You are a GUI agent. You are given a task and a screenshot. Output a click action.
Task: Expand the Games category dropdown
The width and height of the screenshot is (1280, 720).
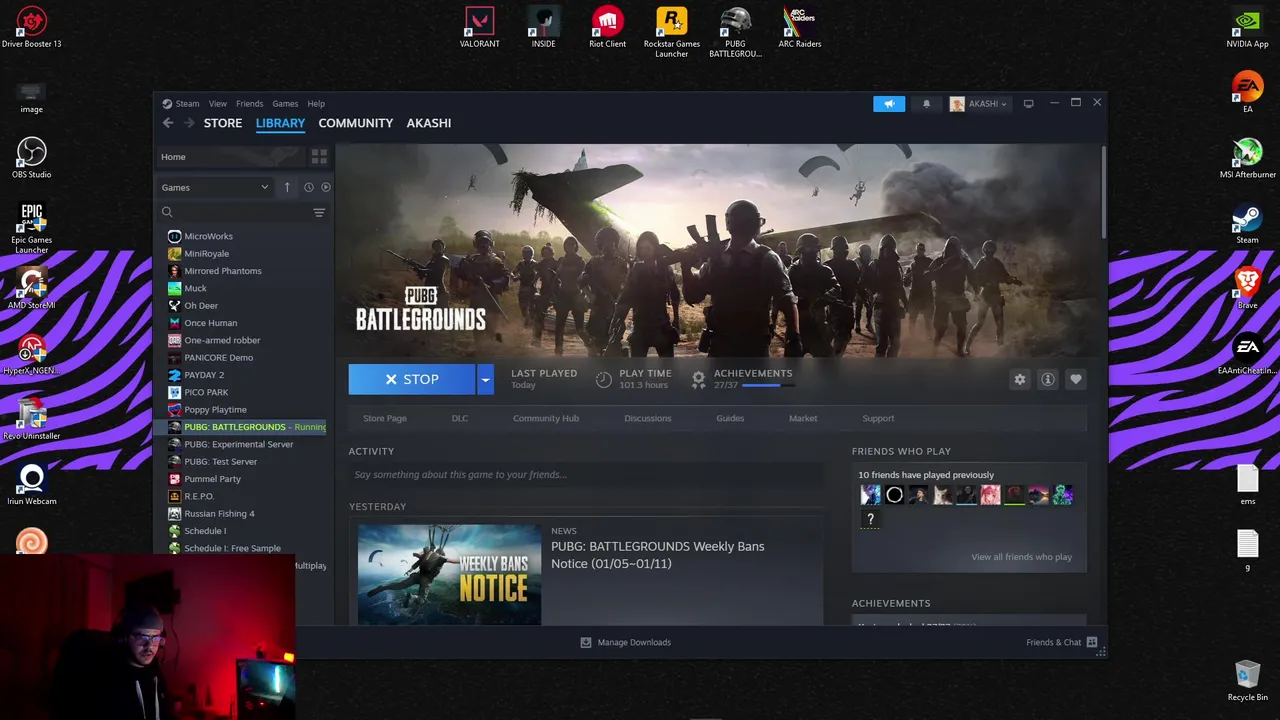(215, 187)
